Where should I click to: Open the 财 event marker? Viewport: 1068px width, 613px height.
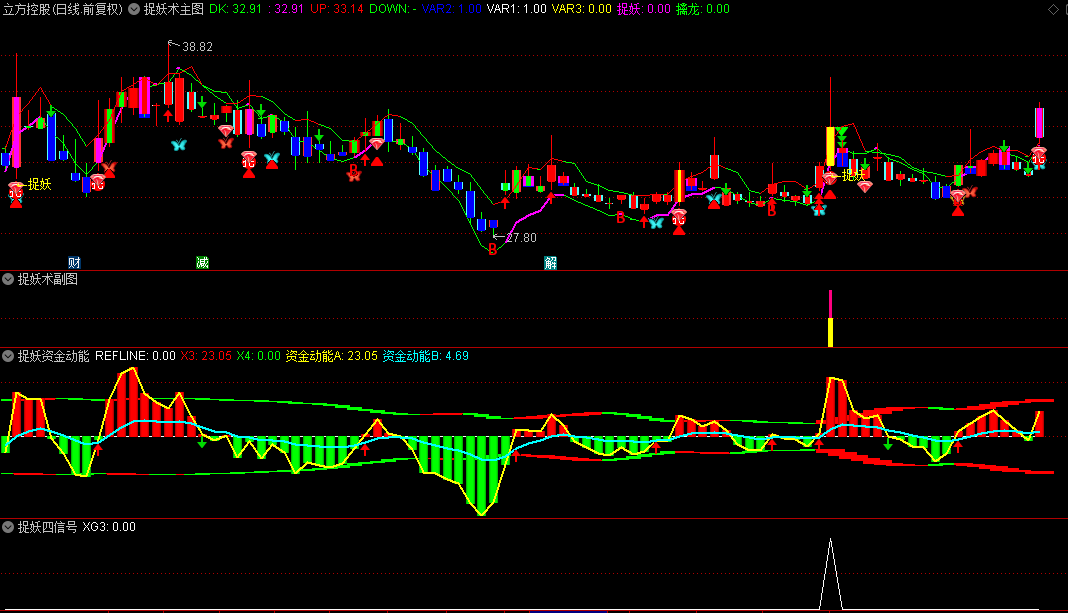(74, 263)
